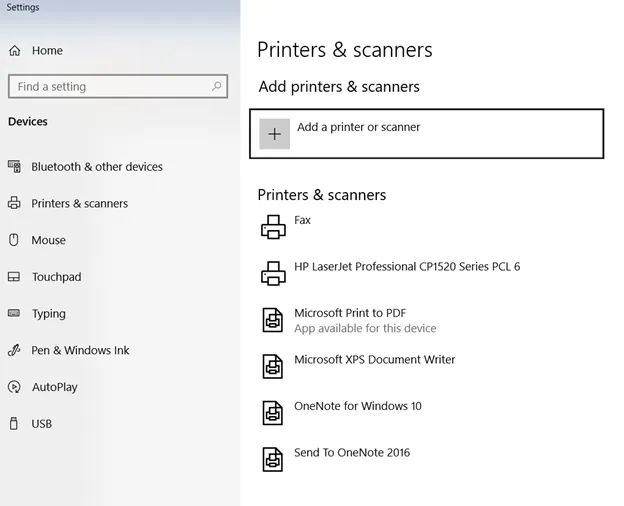This screenshot has height=506, width=624.
Task: Click the USB sidebar icon
Action: 14,423
